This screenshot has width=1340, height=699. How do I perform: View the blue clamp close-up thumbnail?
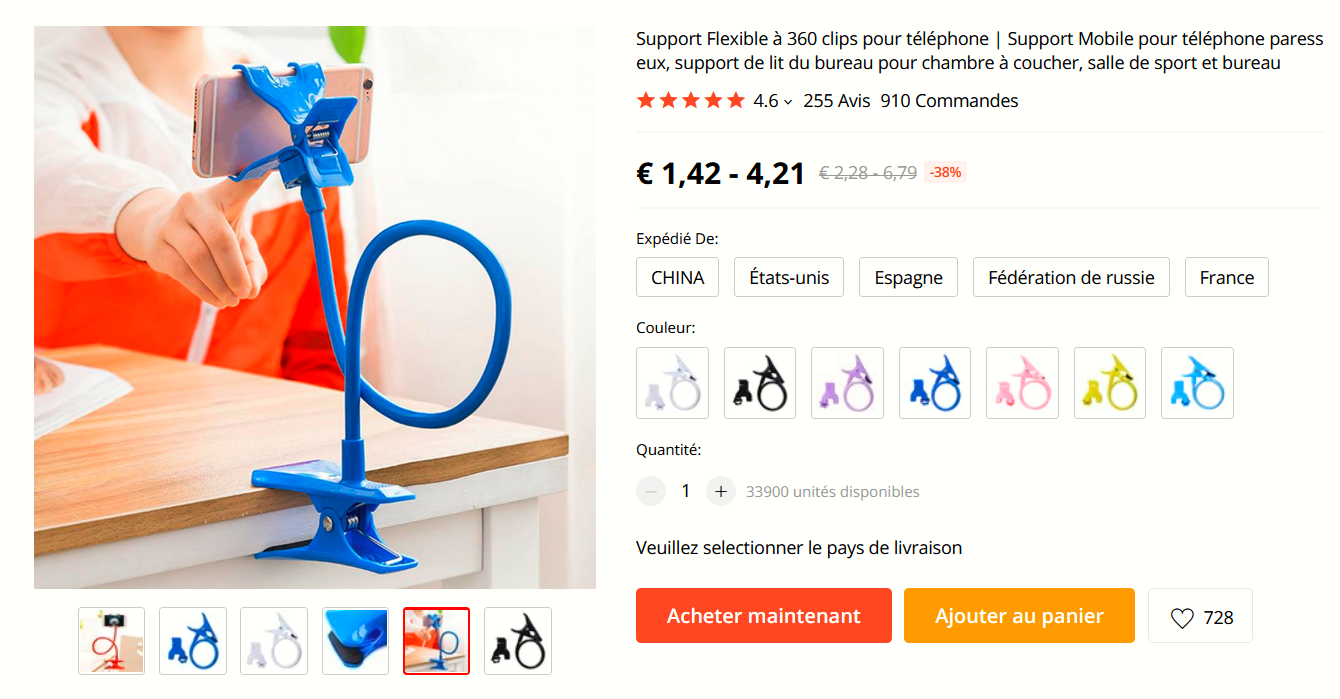[x=355, y=641]
